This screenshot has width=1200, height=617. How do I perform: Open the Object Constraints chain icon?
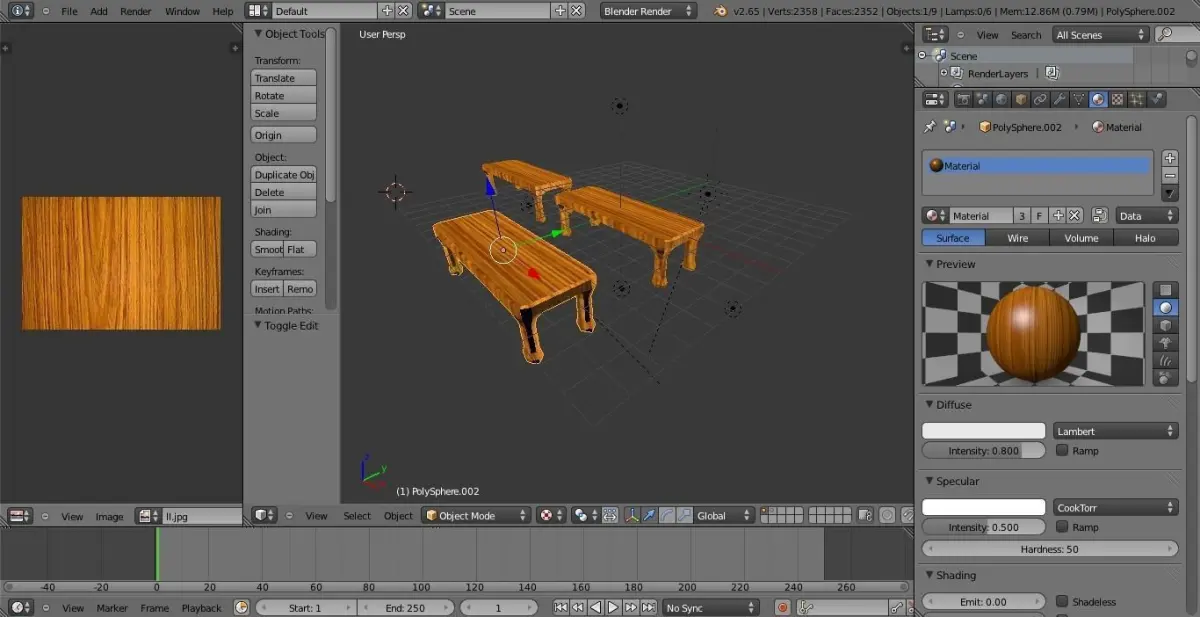coord(1040,99)
